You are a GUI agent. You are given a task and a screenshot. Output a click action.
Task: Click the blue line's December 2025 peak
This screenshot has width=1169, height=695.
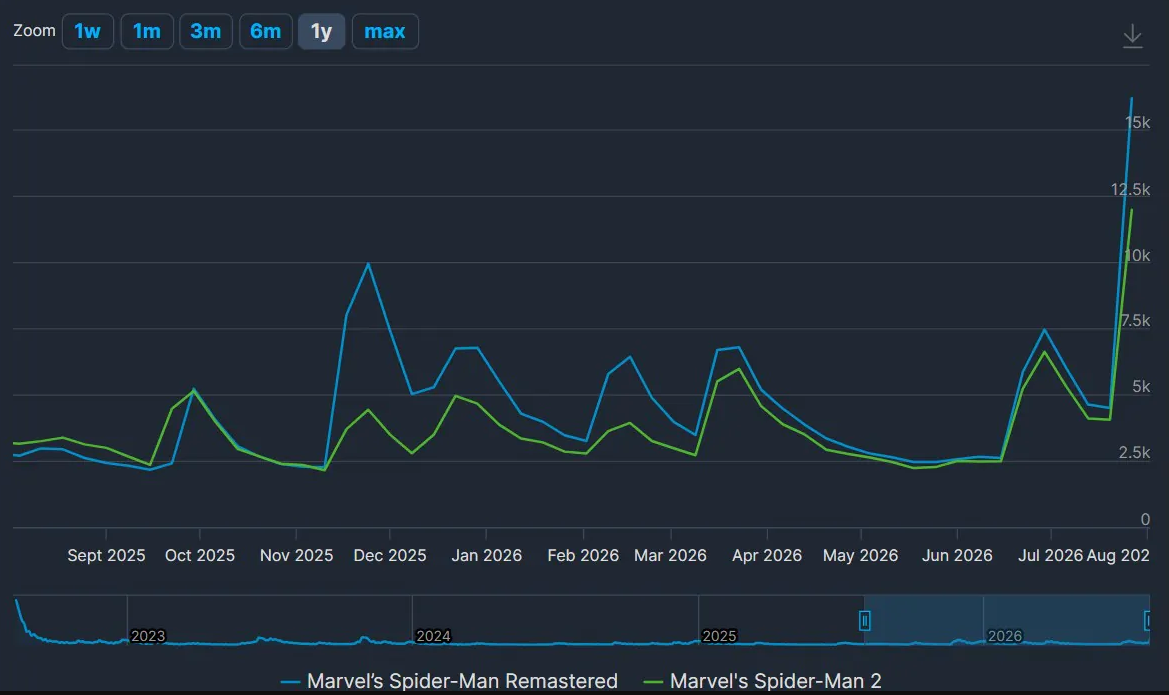pos(368,263)
